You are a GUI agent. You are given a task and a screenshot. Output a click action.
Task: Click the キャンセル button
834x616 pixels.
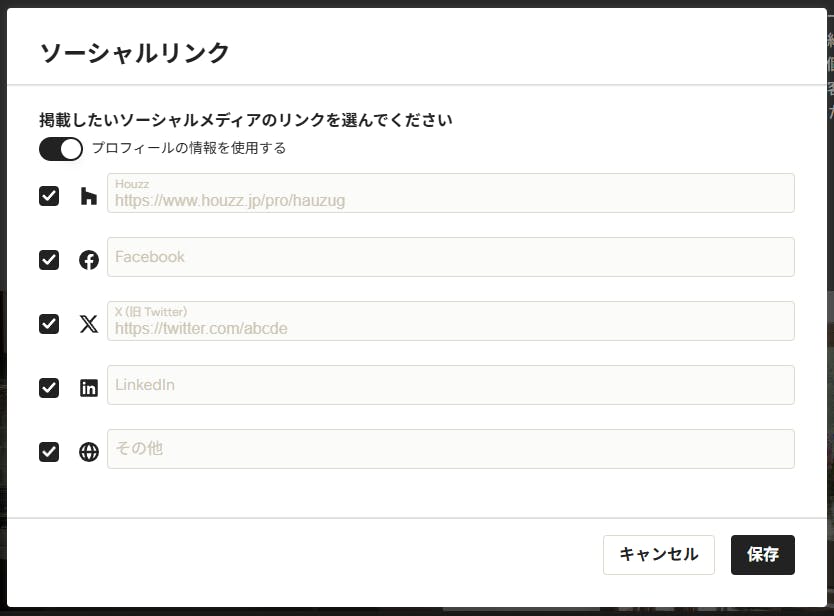click(658, 555)
